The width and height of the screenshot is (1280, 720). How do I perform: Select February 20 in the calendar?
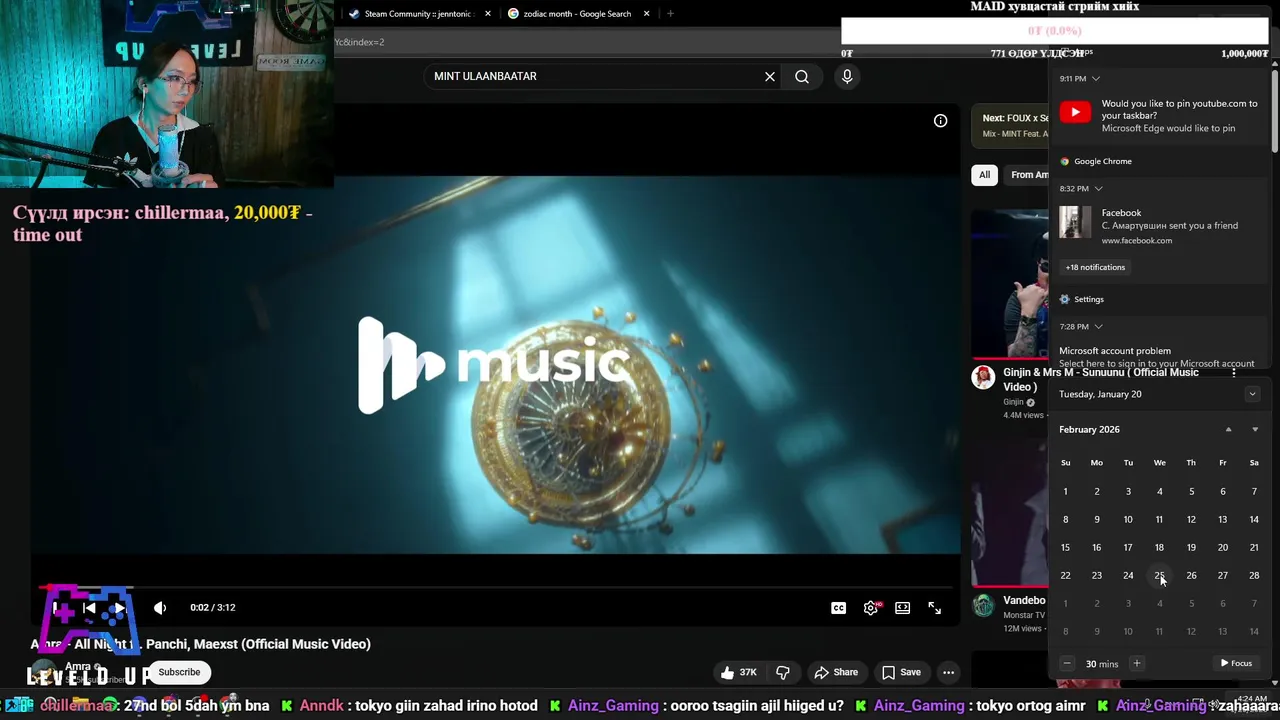coord(1222,547)
